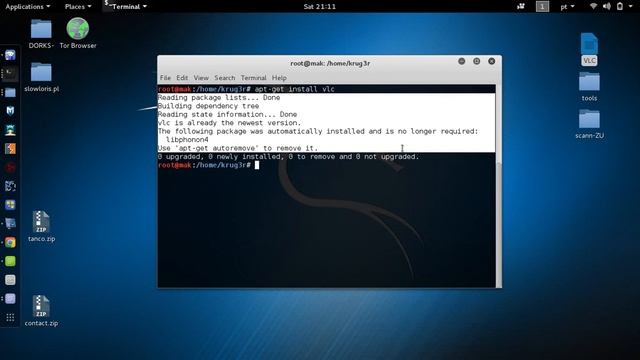Click the purple square dock icon
Viewport: 640px width, 360px height.
10,299
